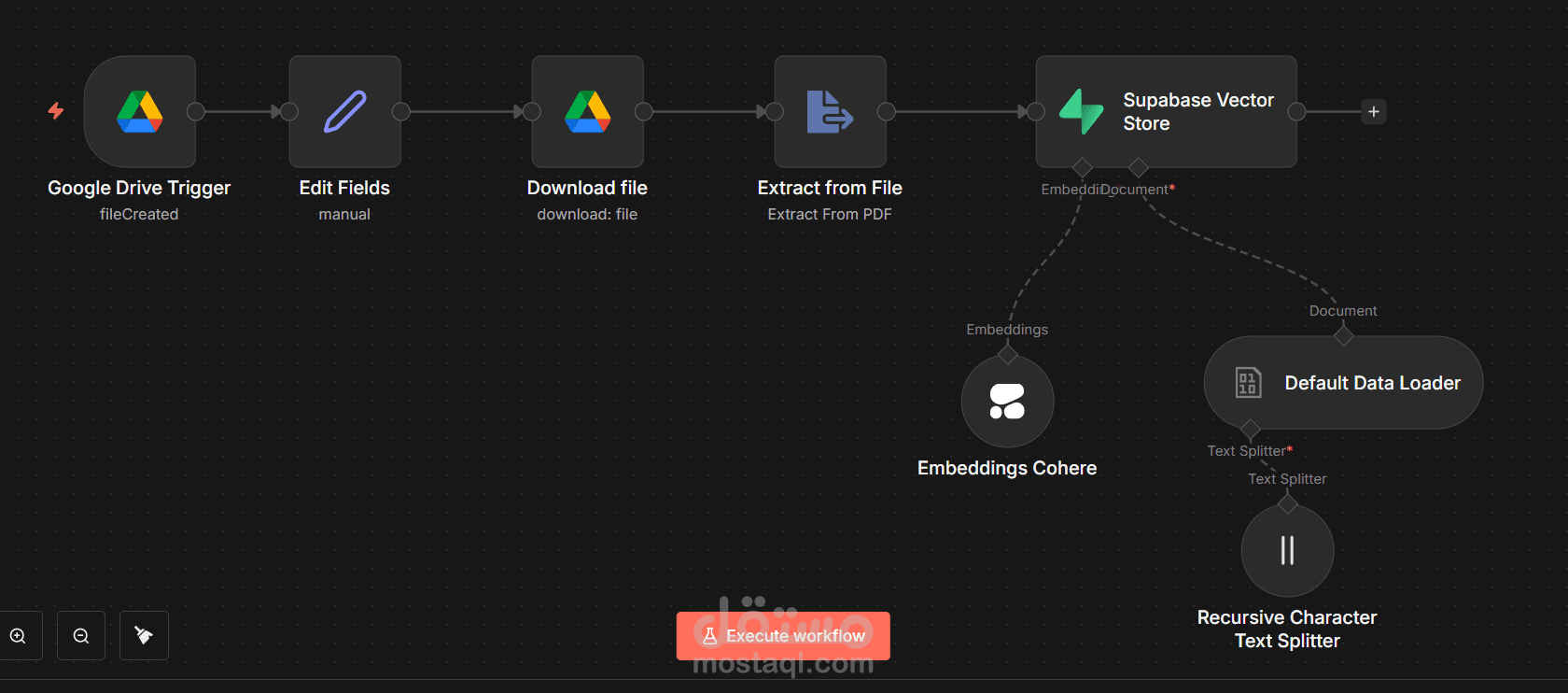Click the 'Edit Fields' node label
Viewport: 1568px width, 693px height.
click(344, 188)
